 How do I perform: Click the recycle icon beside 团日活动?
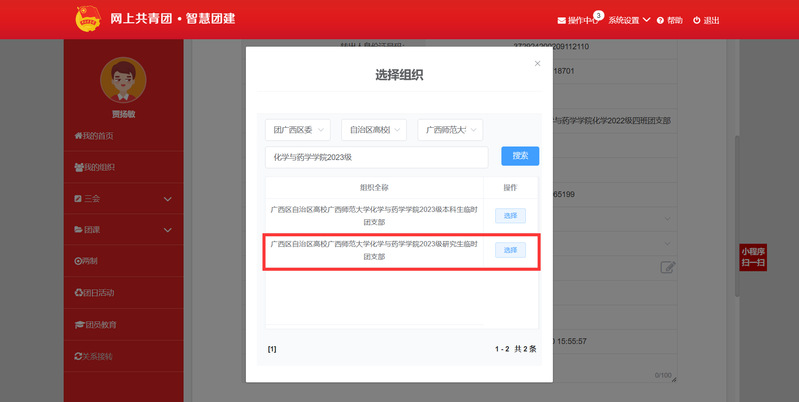78,293
